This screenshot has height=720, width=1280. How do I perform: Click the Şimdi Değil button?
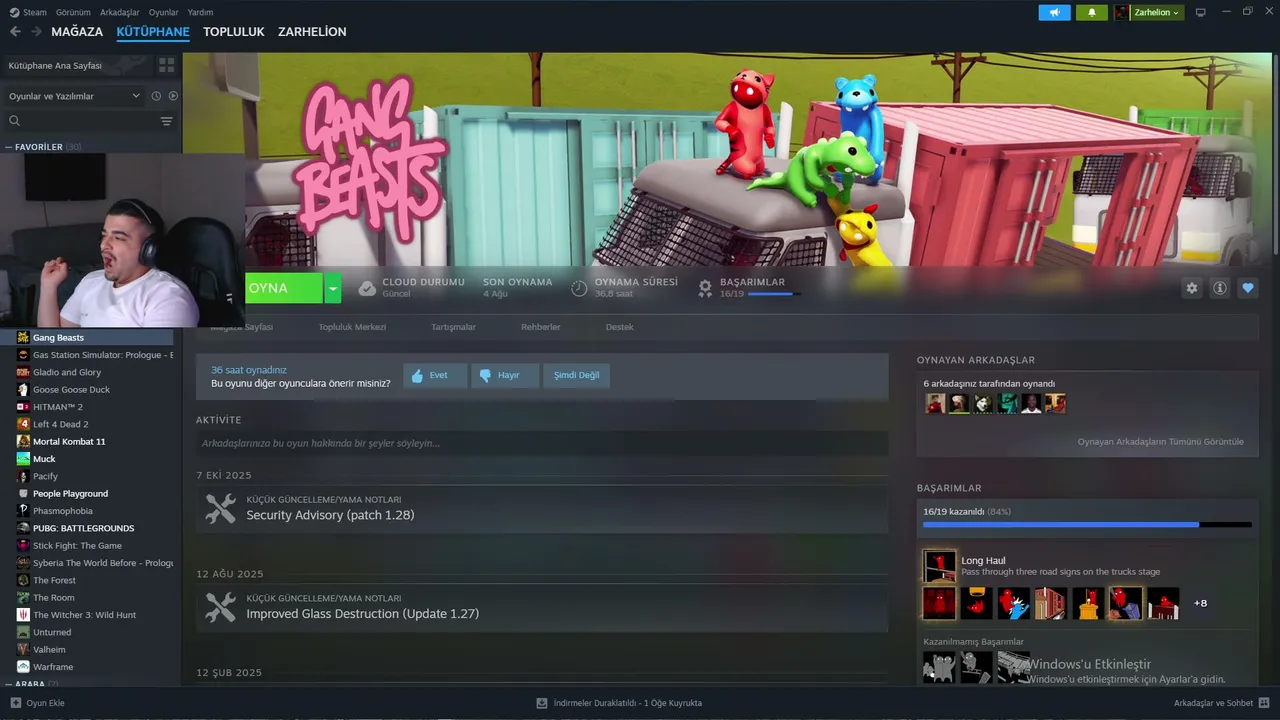pos(577,375)
